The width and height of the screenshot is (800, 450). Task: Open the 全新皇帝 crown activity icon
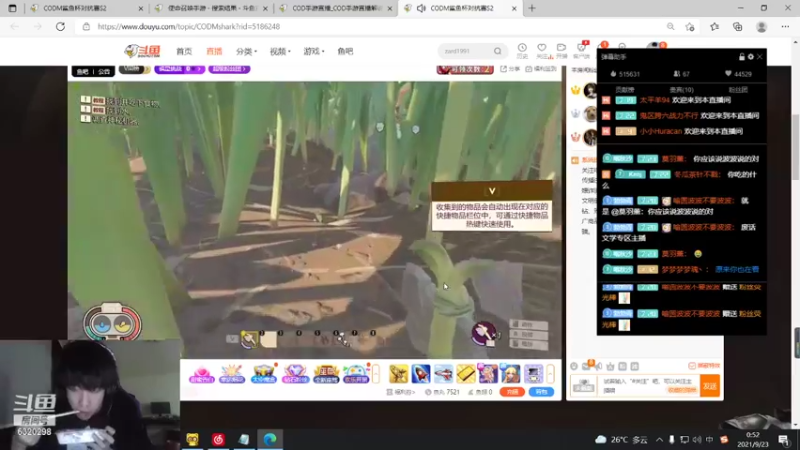click(326, 374)
